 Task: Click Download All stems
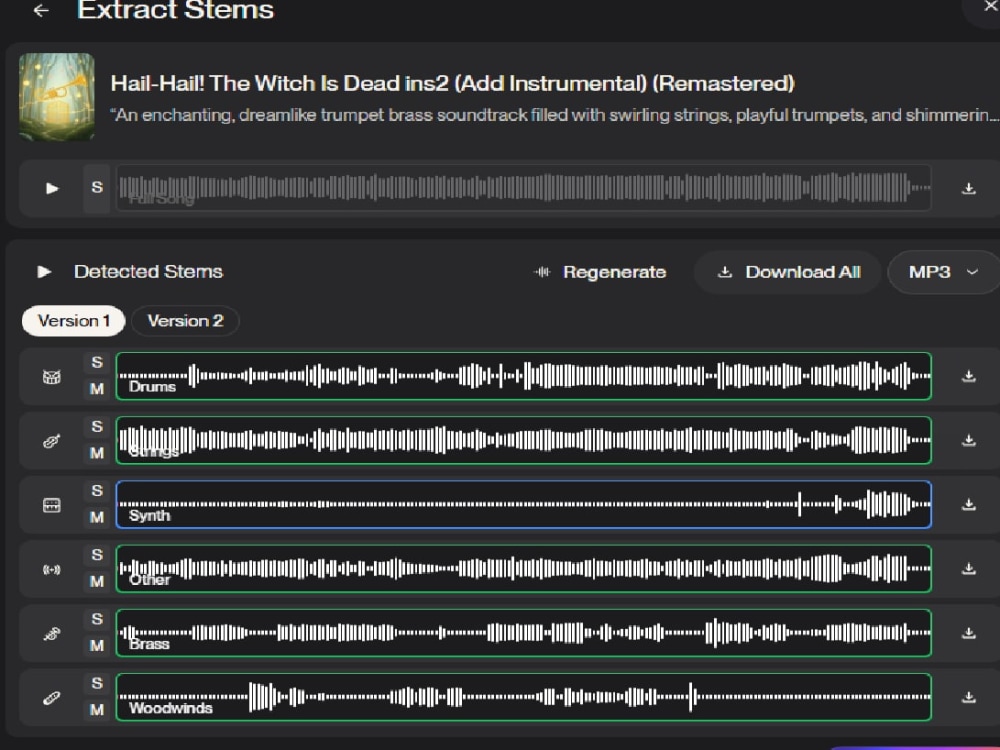tap(788, 272)
